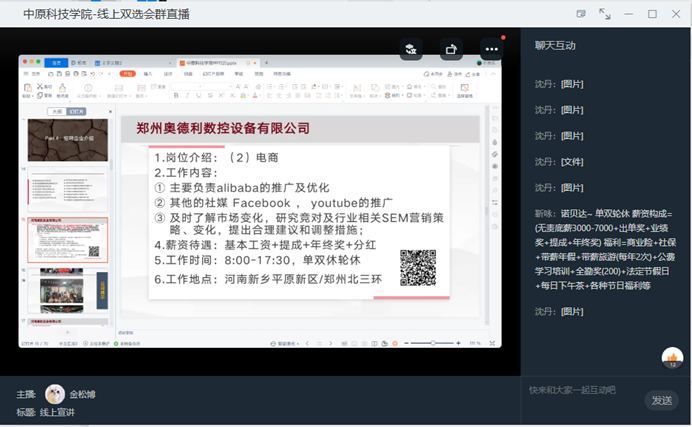Click the selection pane icon in WPS ribbon
The width and height of the screenshot is (692, 427).
click(464, 88)
